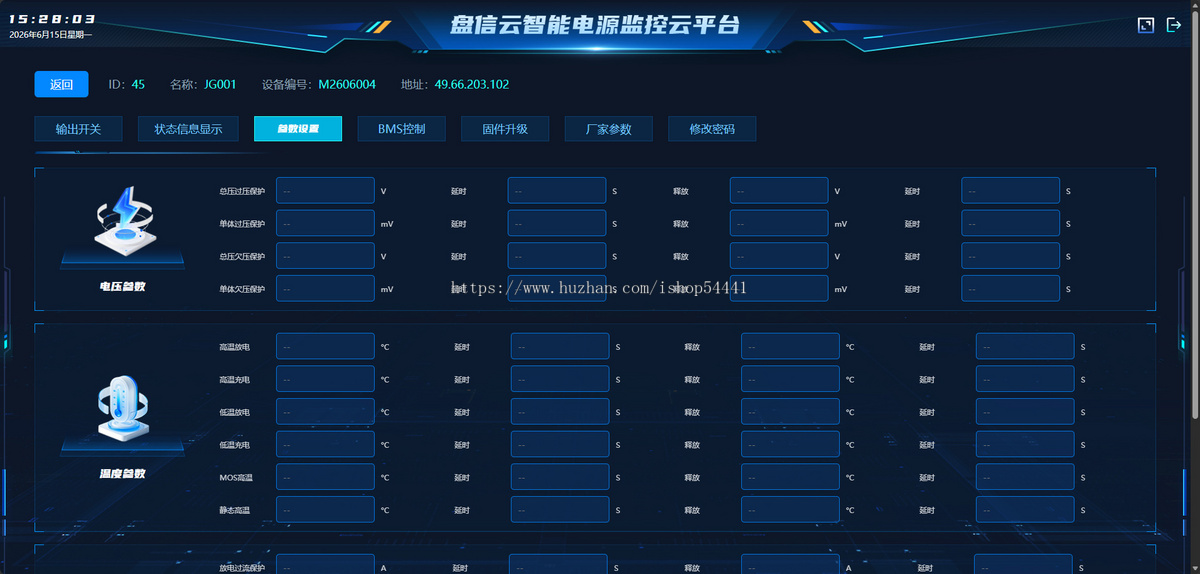Click release 延时 field ending 单体欠压保护 row
The width and height of the screenshot is (1200, 574).
coord(1011,288)
